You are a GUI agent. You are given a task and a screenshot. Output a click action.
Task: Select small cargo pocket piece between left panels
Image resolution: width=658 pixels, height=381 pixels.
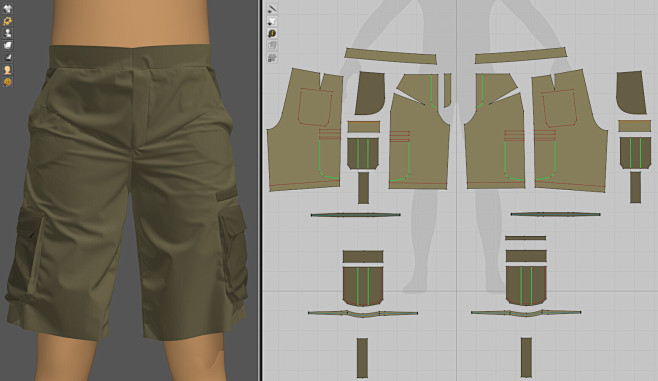(x=363, y=154)
